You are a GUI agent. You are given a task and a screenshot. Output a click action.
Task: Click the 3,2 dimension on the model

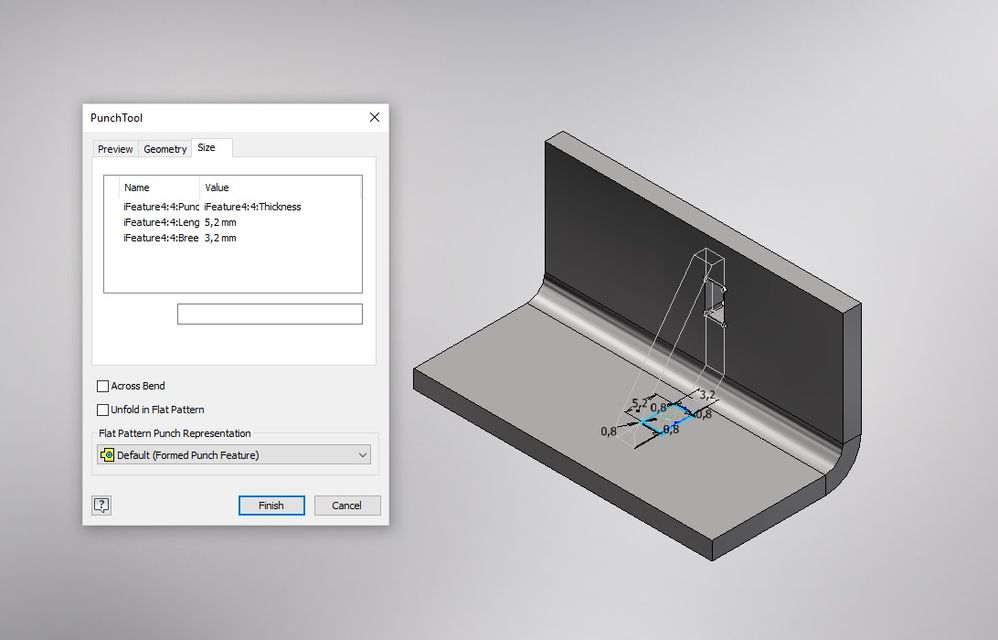coord(707,394)
